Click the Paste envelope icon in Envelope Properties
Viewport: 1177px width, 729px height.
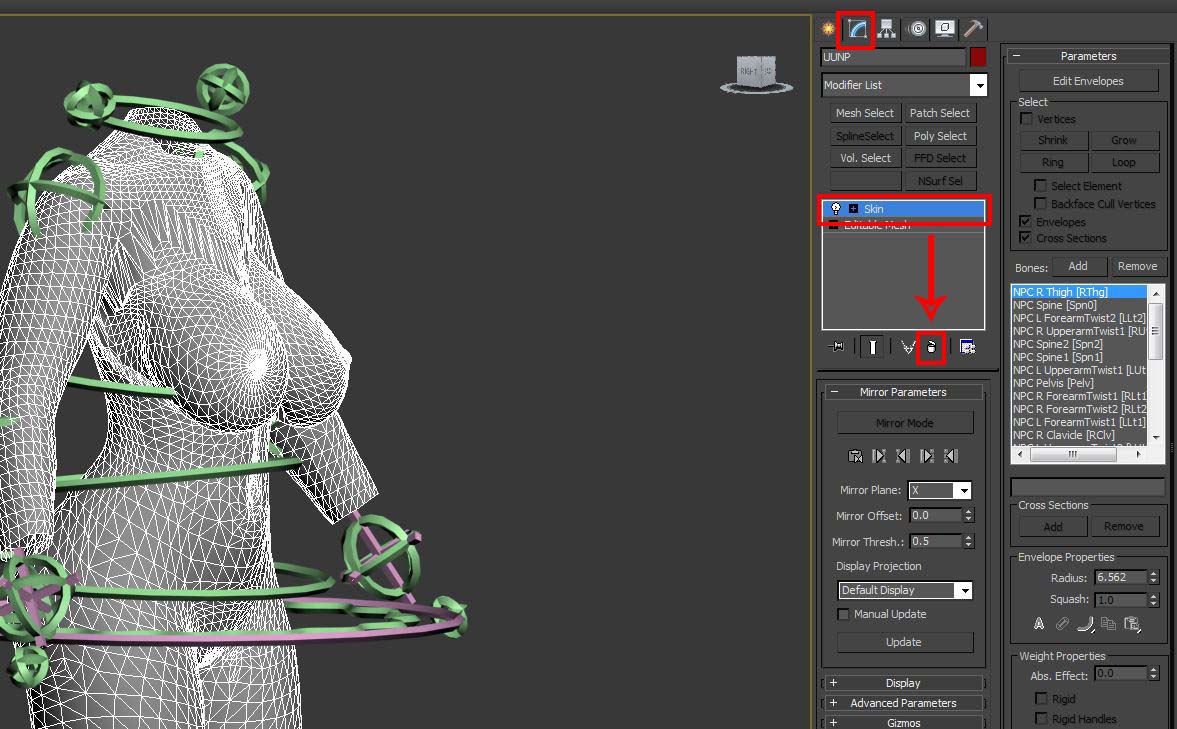pos(1132,623)
